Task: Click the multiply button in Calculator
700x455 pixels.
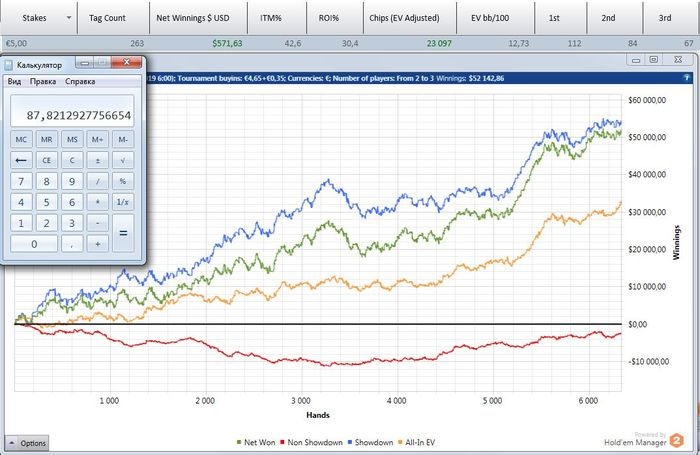Action: coord(97,202)
